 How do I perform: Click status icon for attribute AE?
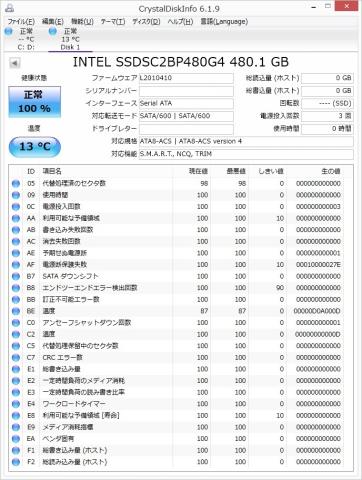[16, 253]
